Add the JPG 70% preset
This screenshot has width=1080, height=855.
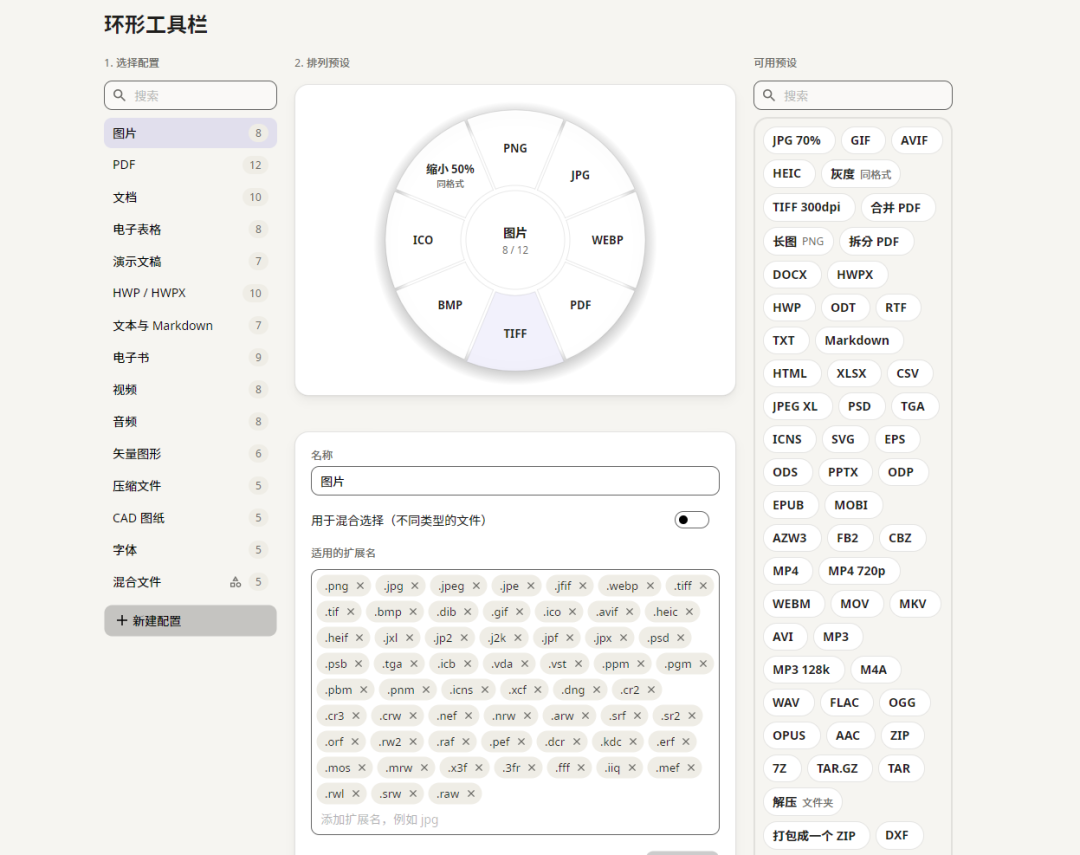tap(796, 141)
